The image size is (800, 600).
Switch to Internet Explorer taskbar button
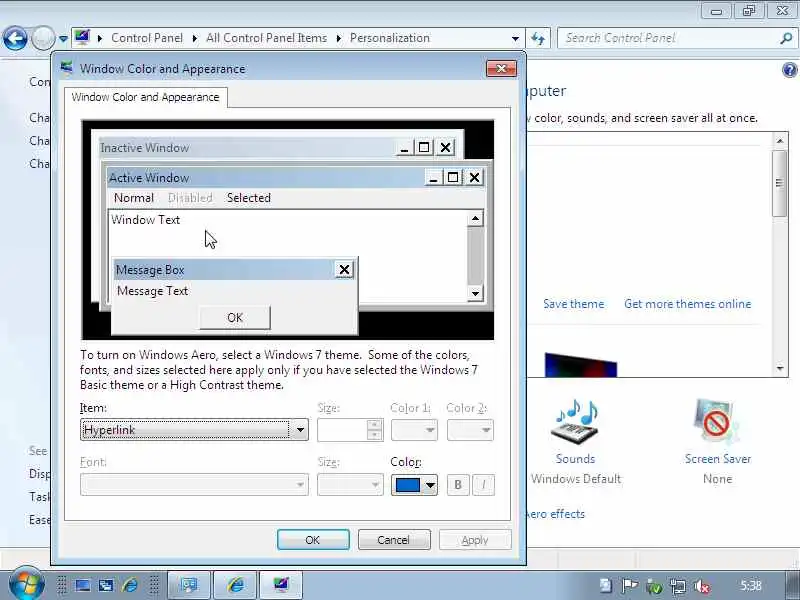coord(235,585)
